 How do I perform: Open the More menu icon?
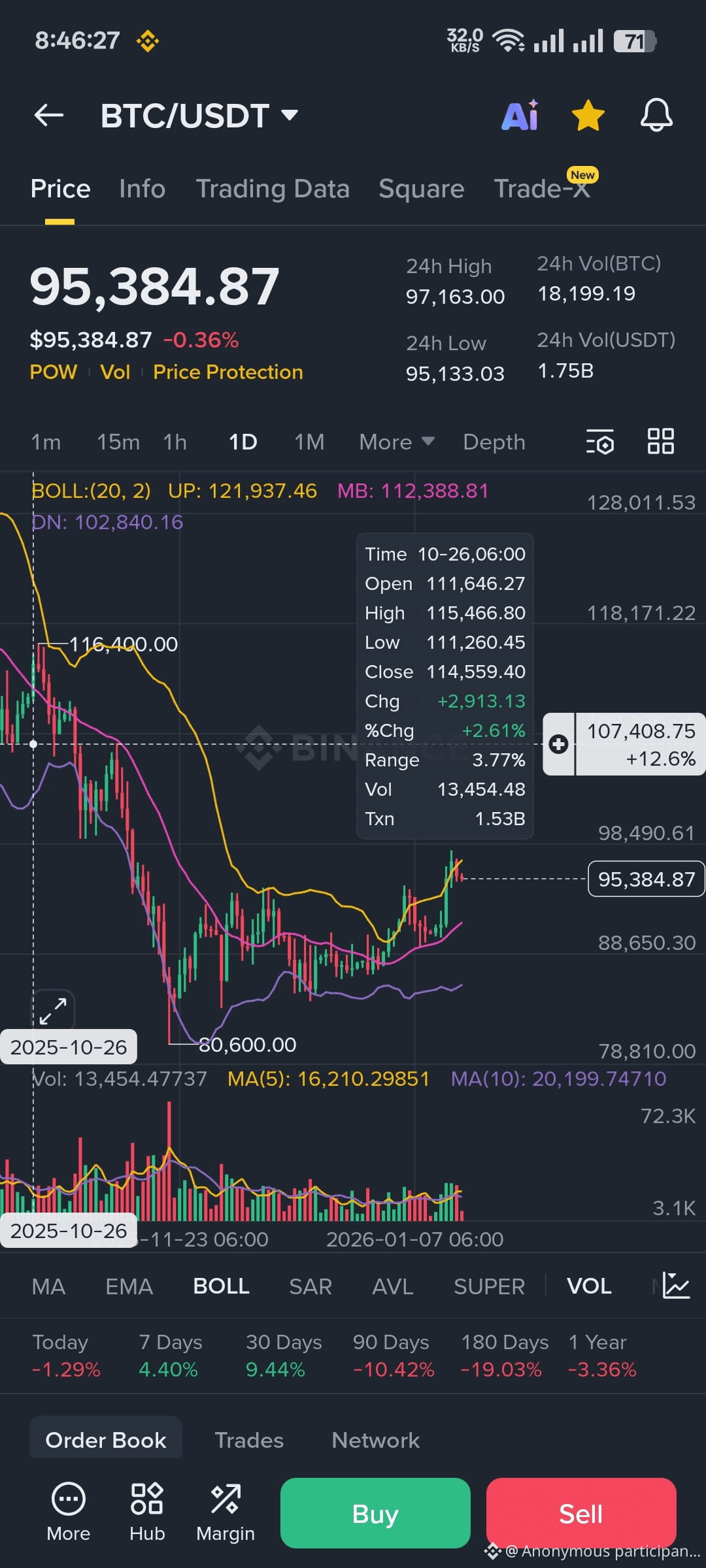[69, 1513]
